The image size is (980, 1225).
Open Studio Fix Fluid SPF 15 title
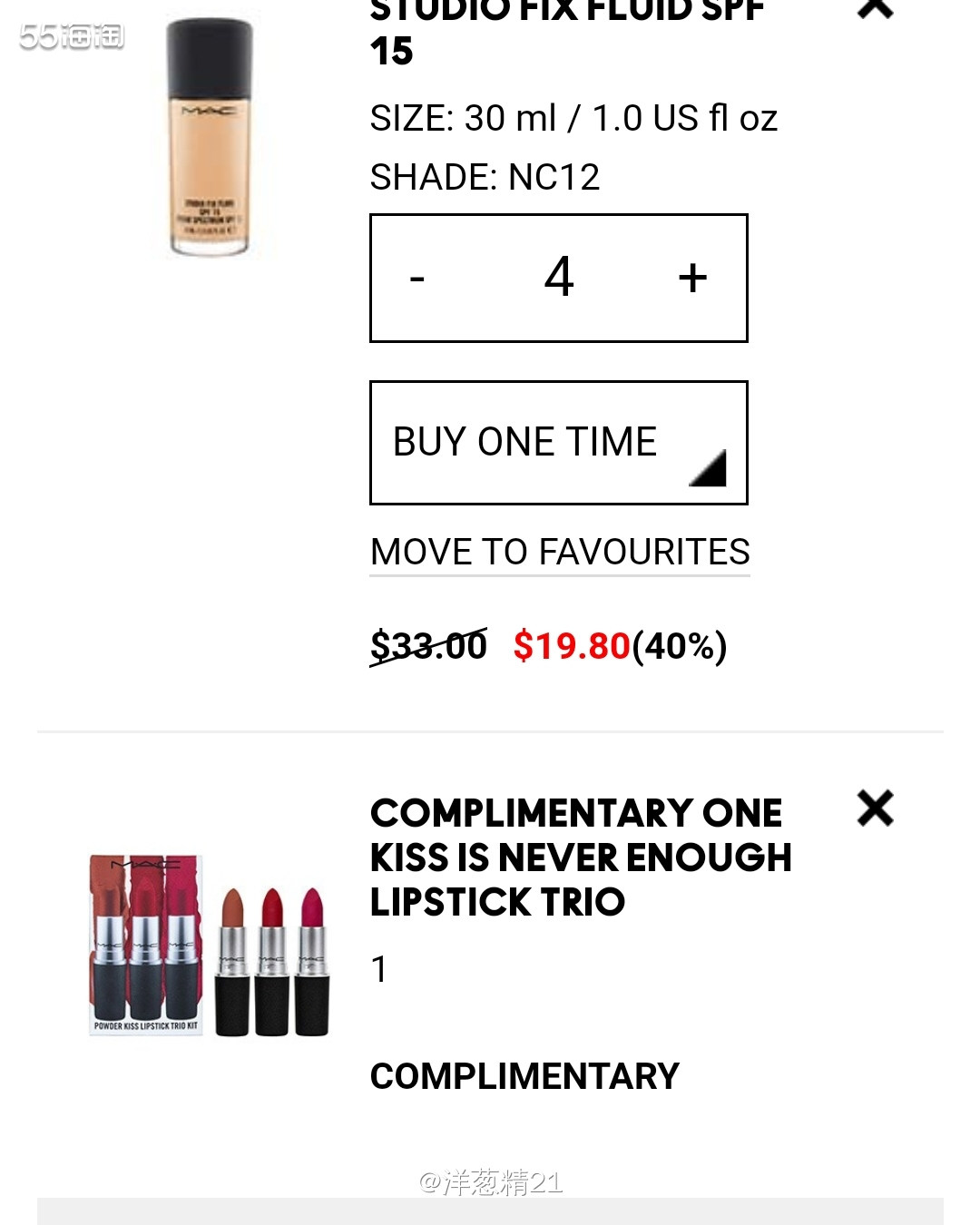[x=567, y=33]
